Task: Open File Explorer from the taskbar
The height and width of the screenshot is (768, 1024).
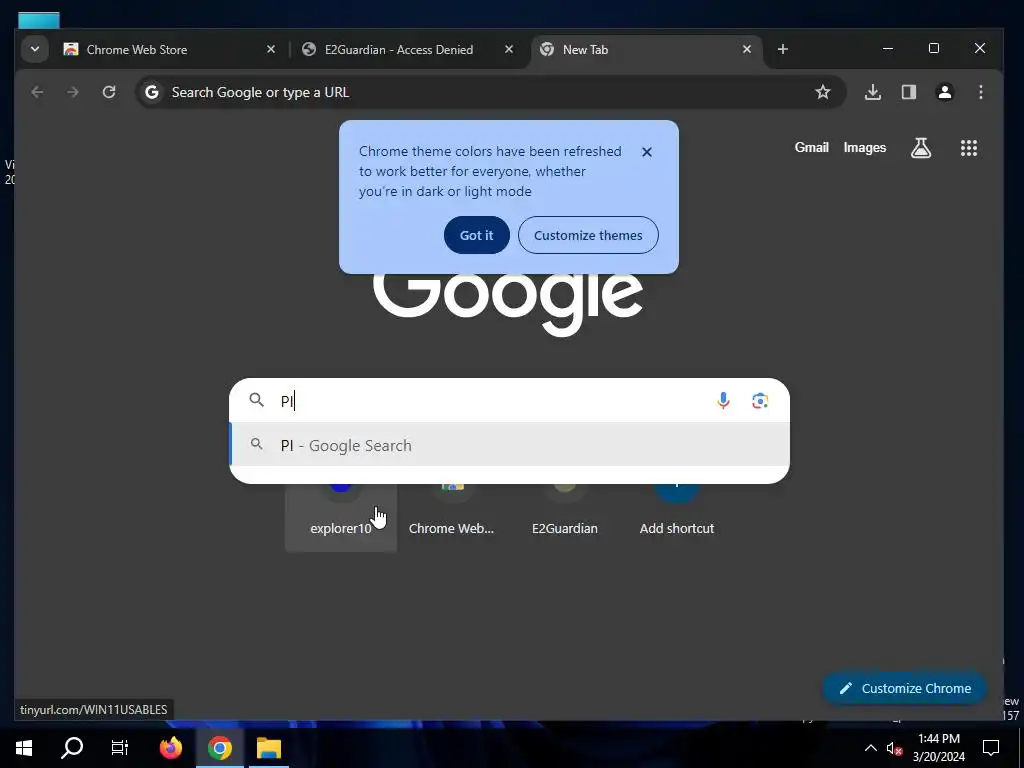Action: [x=268, y=748]
